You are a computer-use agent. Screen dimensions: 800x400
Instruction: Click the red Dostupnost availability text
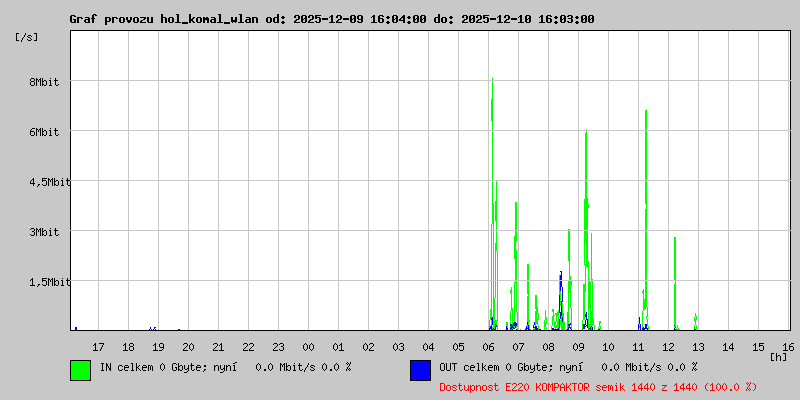tap(598, 387)
